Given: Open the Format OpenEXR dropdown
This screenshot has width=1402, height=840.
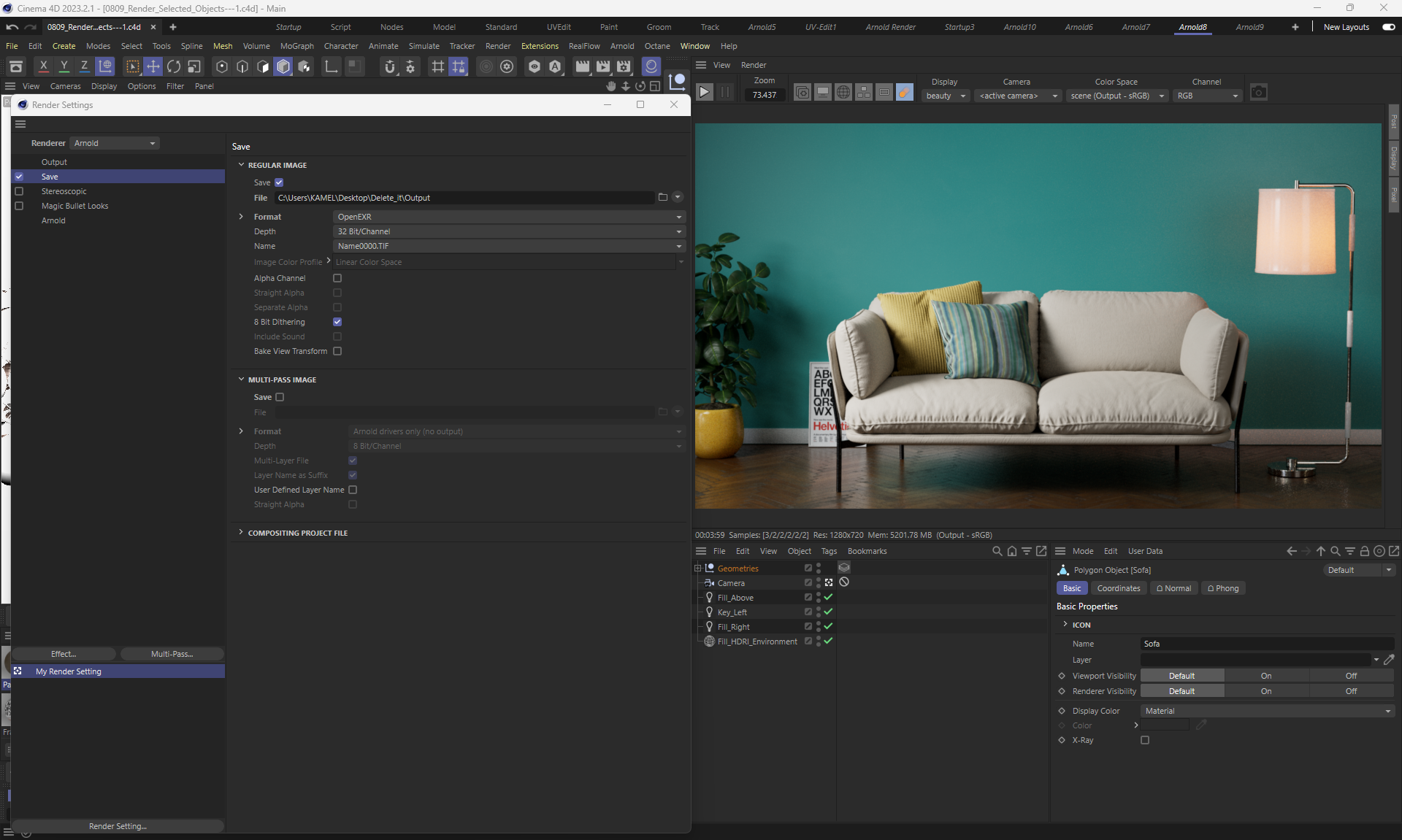Looking at the screenshot, I should [x=509, y=217].
